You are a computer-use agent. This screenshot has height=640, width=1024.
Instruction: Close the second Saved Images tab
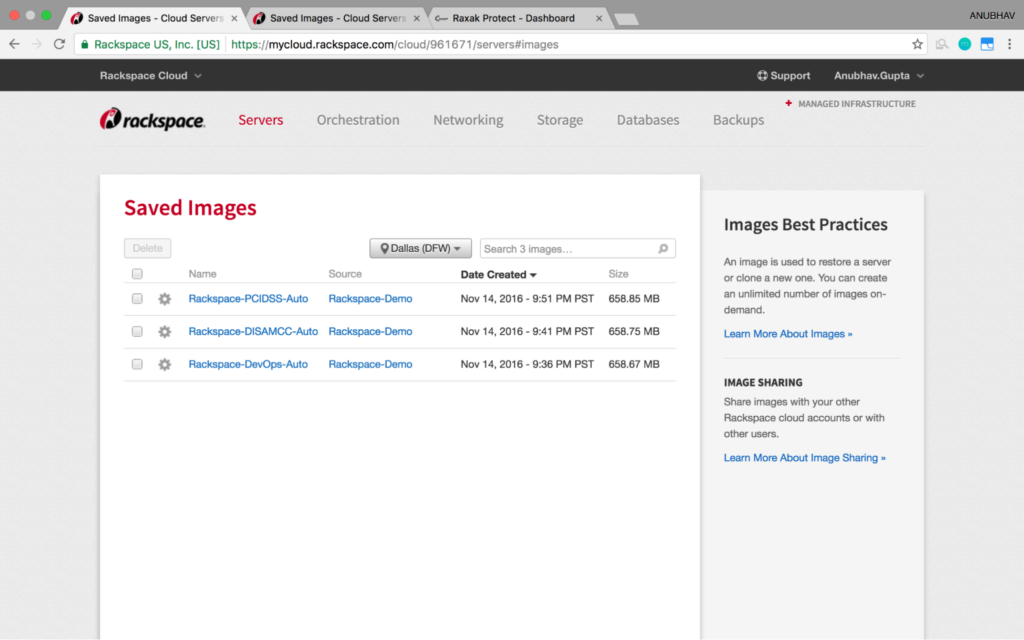tap(417, 18)
